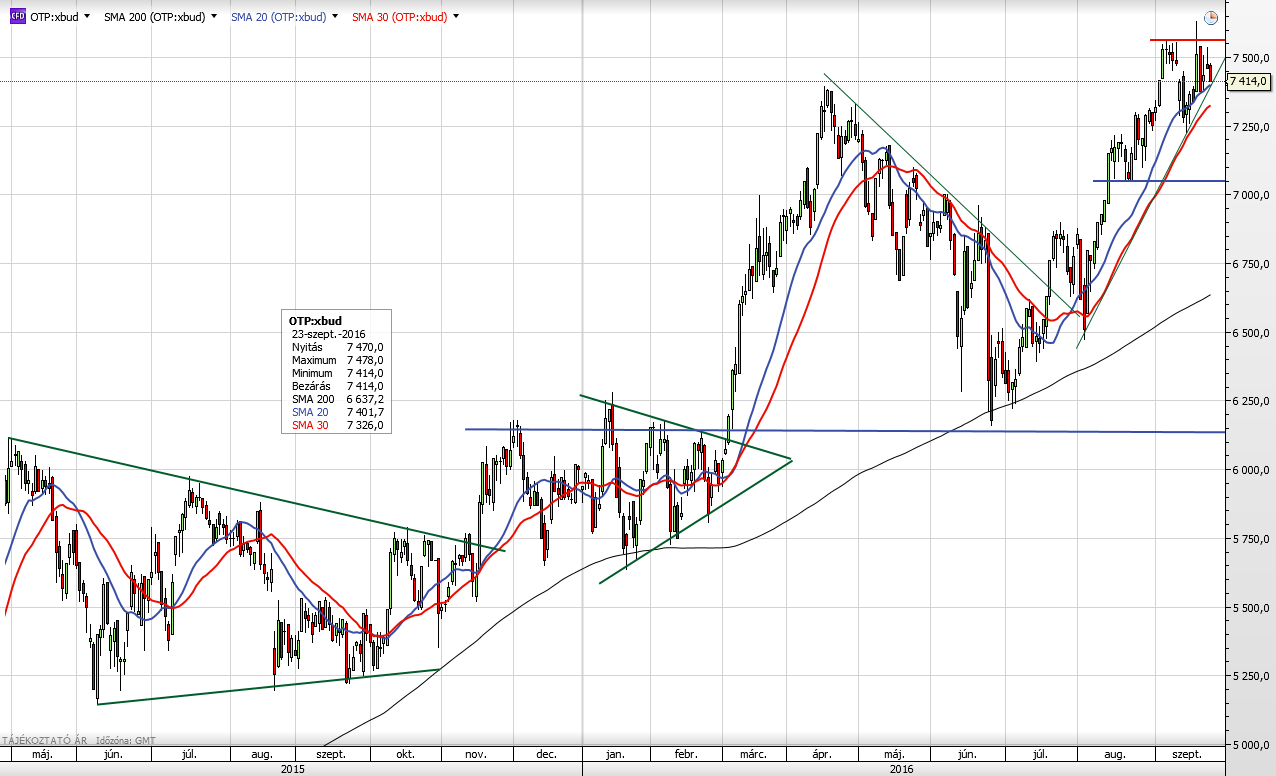Expand the SMA 200 (OTP:xbud) dropdown
1276x776 pixels.
tap(214, 17)
